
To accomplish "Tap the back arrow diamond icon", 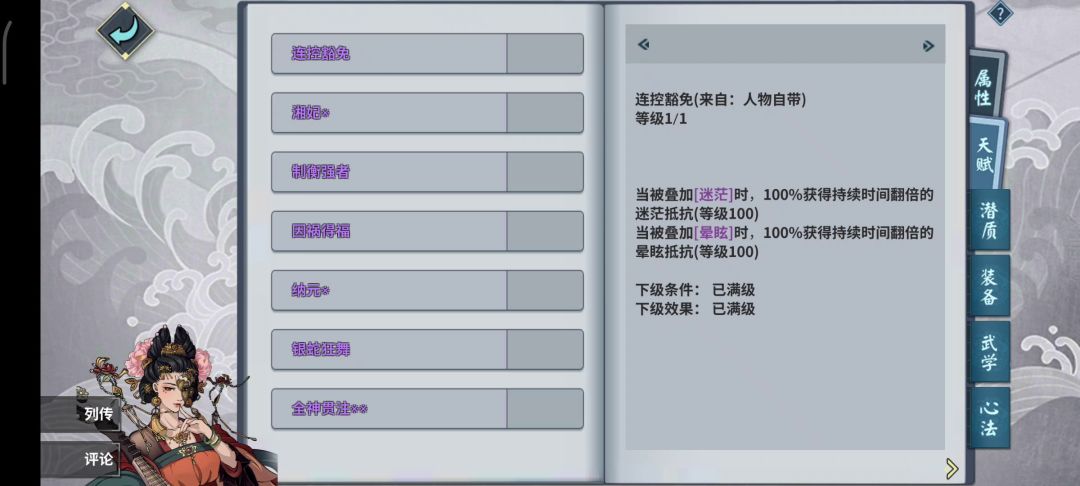I will pos(125,31).
